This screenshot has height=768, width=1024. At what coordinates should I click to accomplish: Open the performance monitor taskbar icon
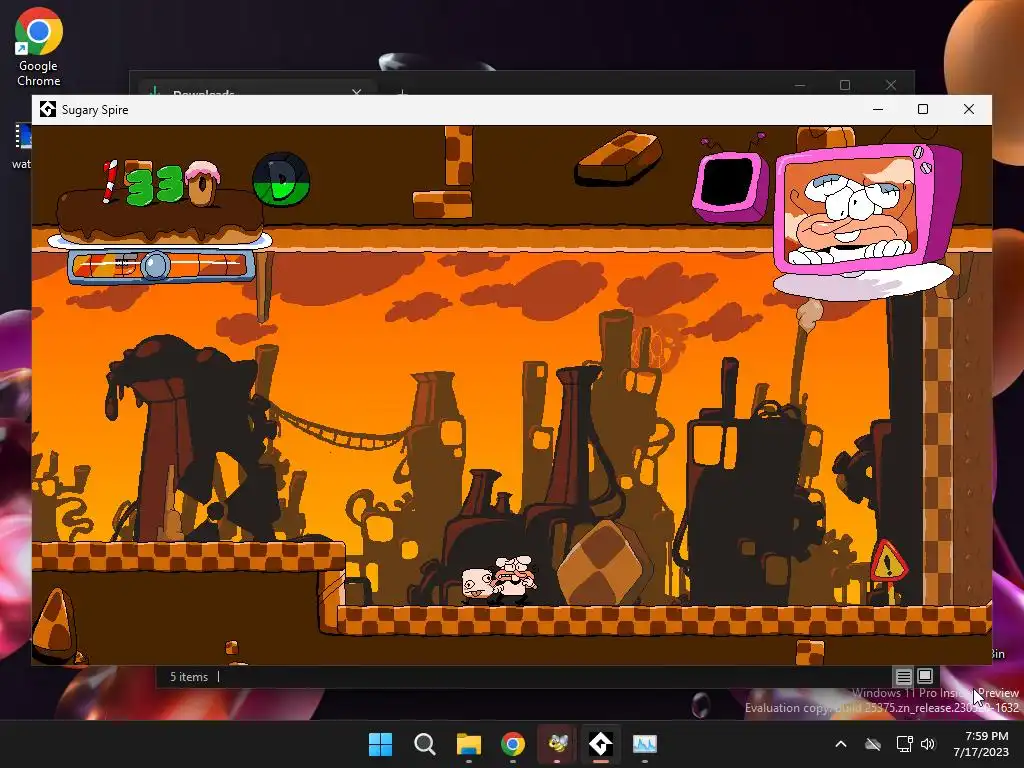click(x=645, y=744)
